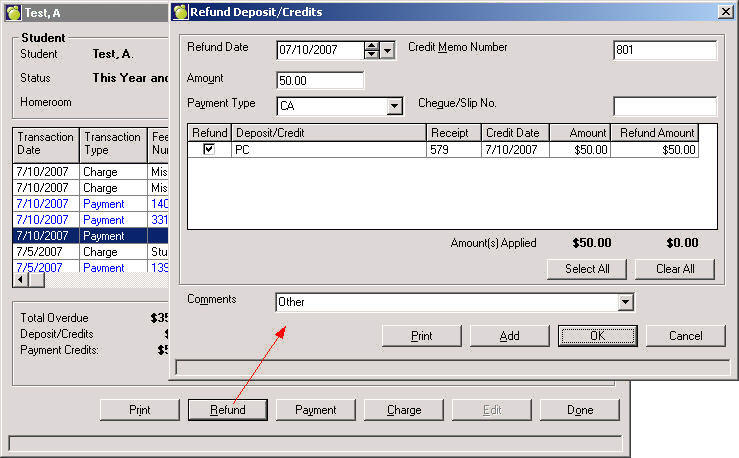Click Add in the refund dialog
The width and height of the screenshot is (739, 458).
[509, 336]
